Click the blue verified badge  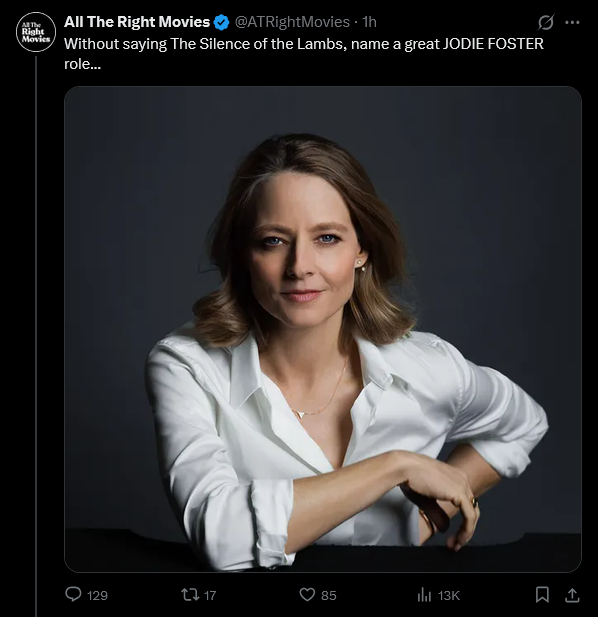tap(221, 22)
